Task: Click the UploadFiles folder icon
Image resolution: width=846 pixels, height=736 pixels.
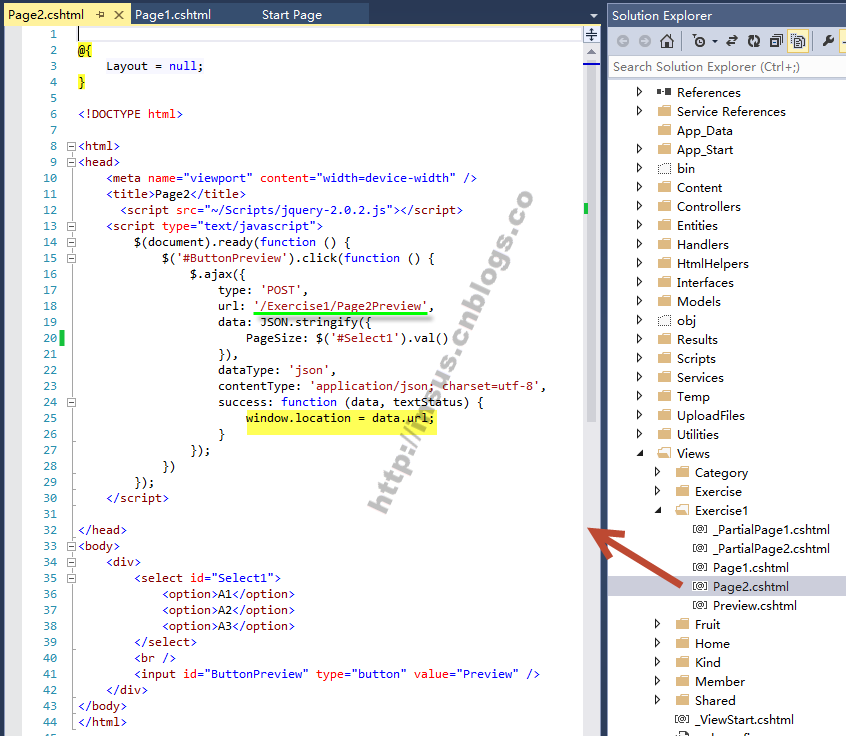Action: coord(664,415)
